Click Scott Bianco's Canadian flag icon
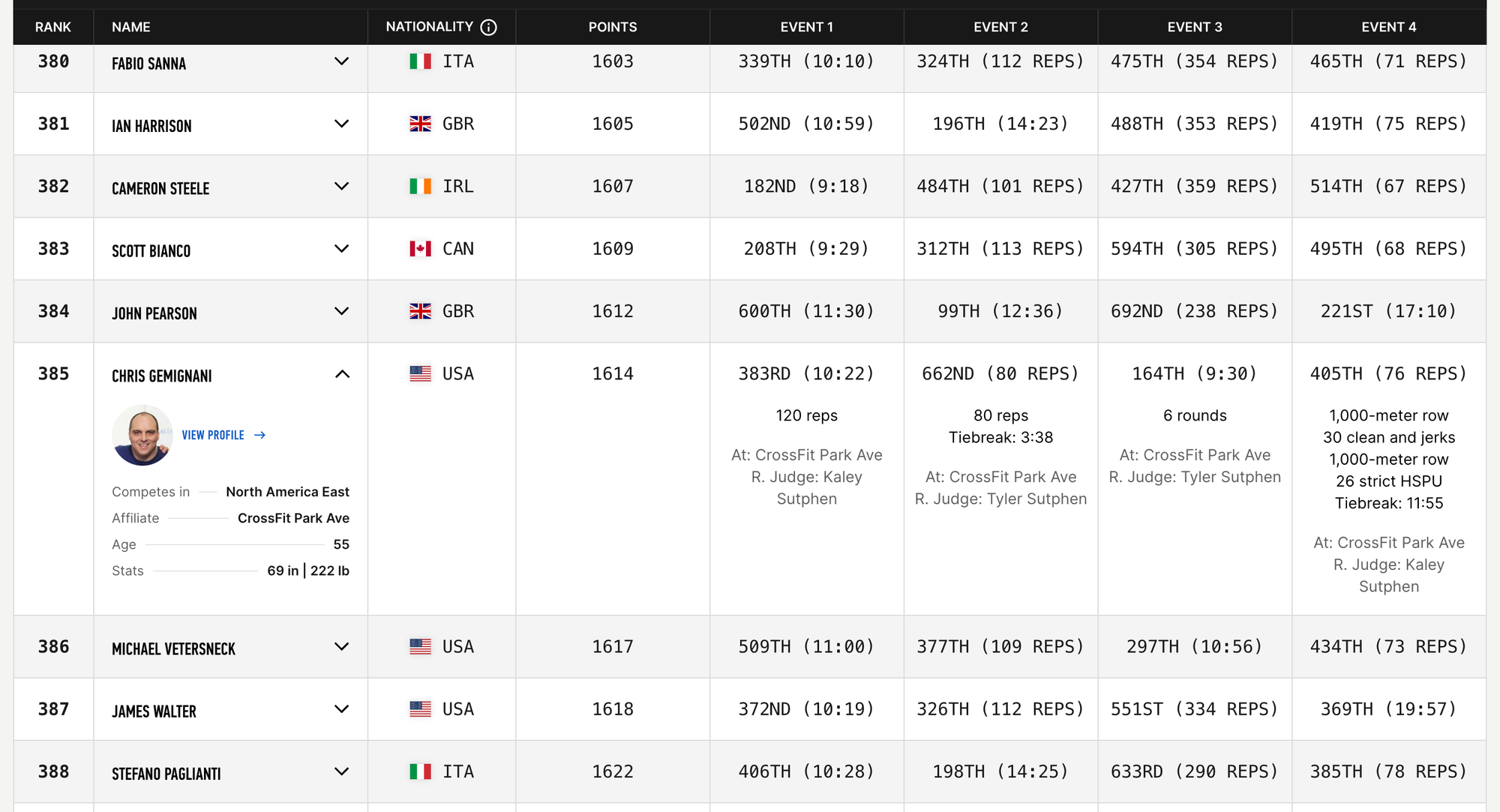 click(x=420, y=249)
